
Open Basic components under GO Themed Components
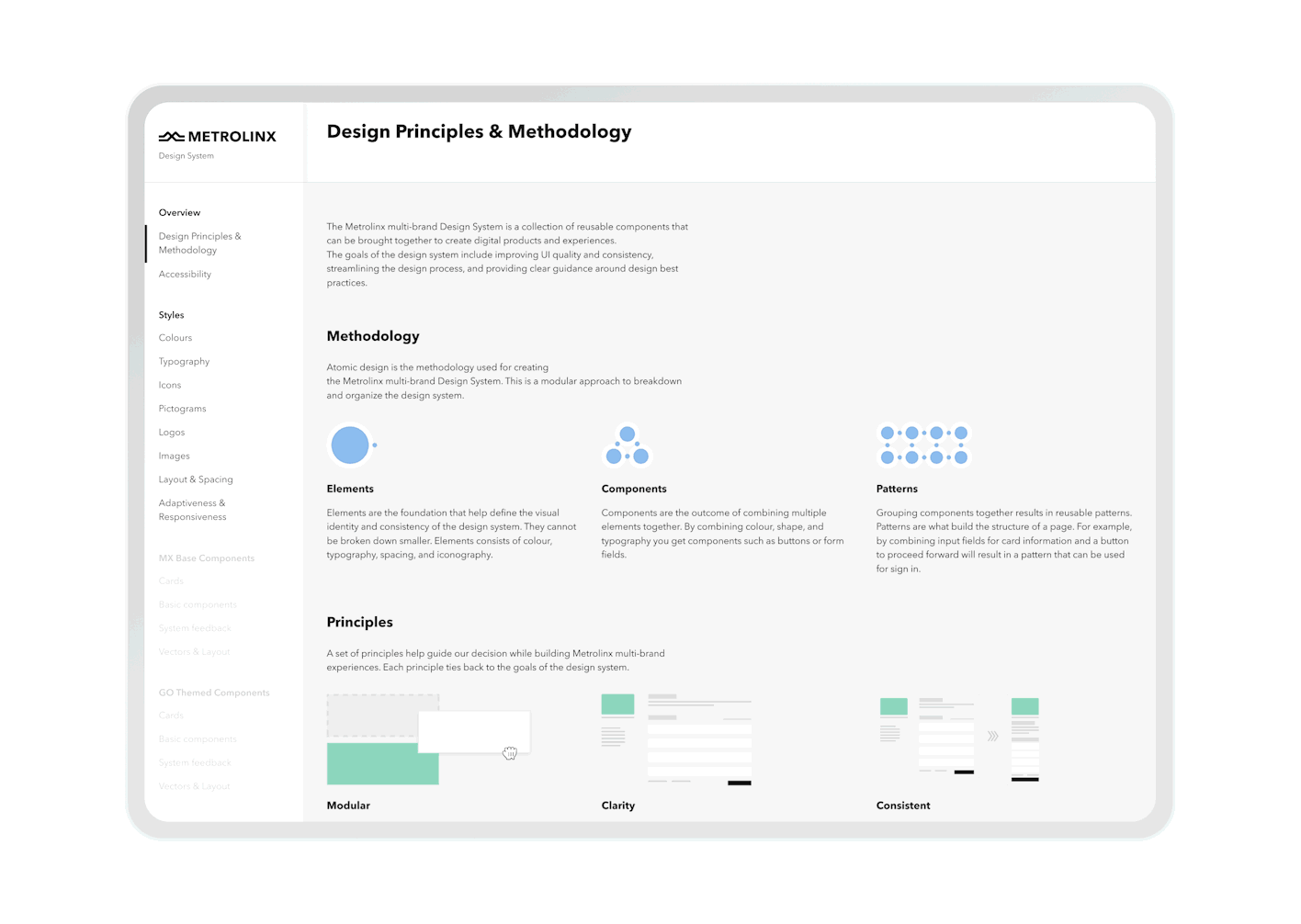(x=198, y=739)
